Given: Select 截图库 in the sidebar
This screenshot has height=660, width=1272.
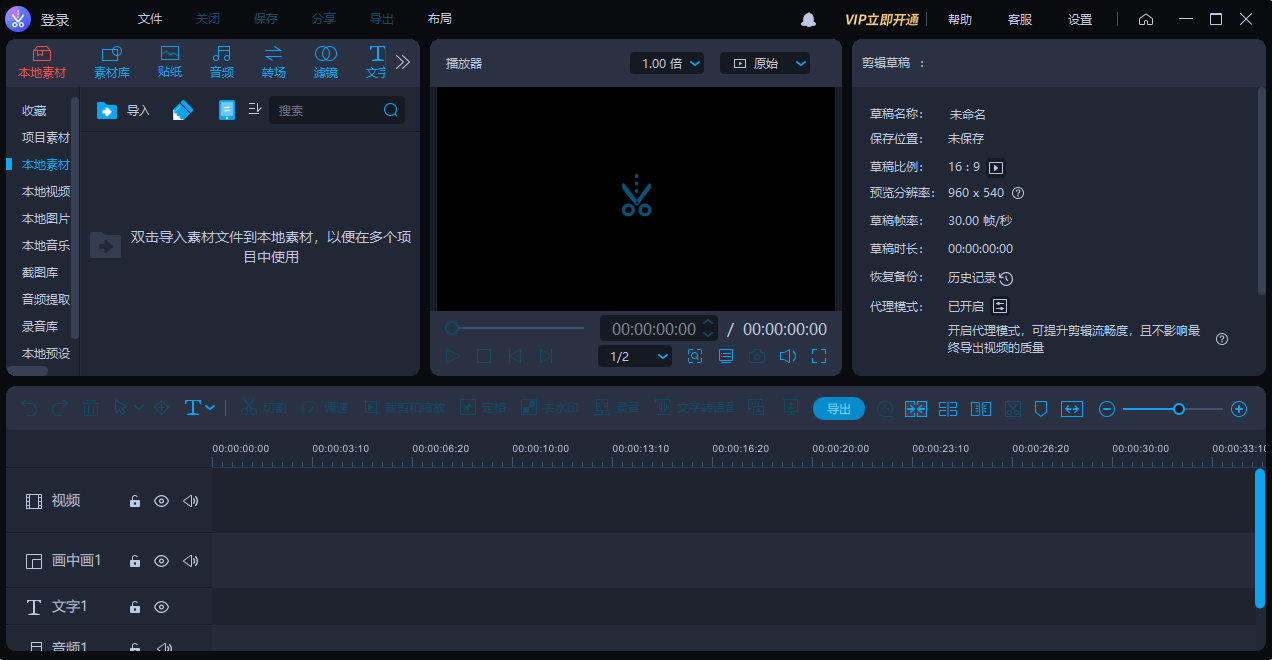Looking at the screenshot, I should click(40, 273).
